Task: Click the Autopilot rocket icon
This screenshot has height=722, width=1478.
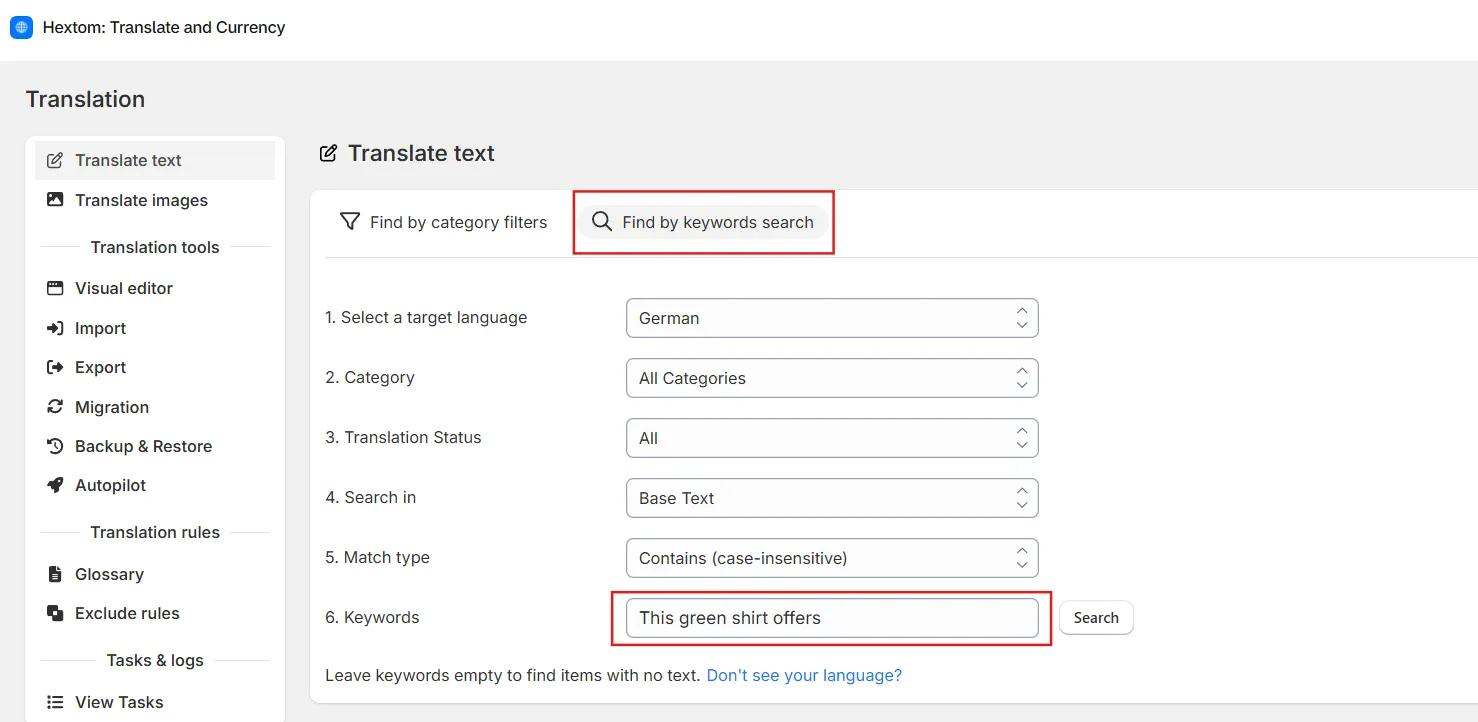Action: 55,485
